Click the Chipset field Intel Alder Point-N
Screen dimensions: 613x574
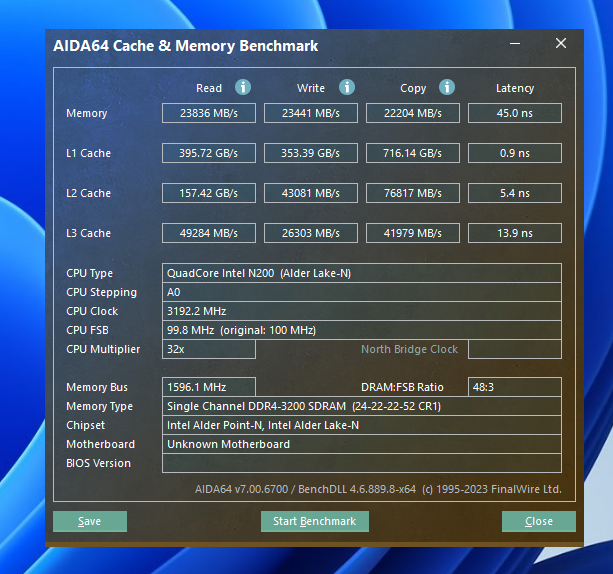(362, 425)
